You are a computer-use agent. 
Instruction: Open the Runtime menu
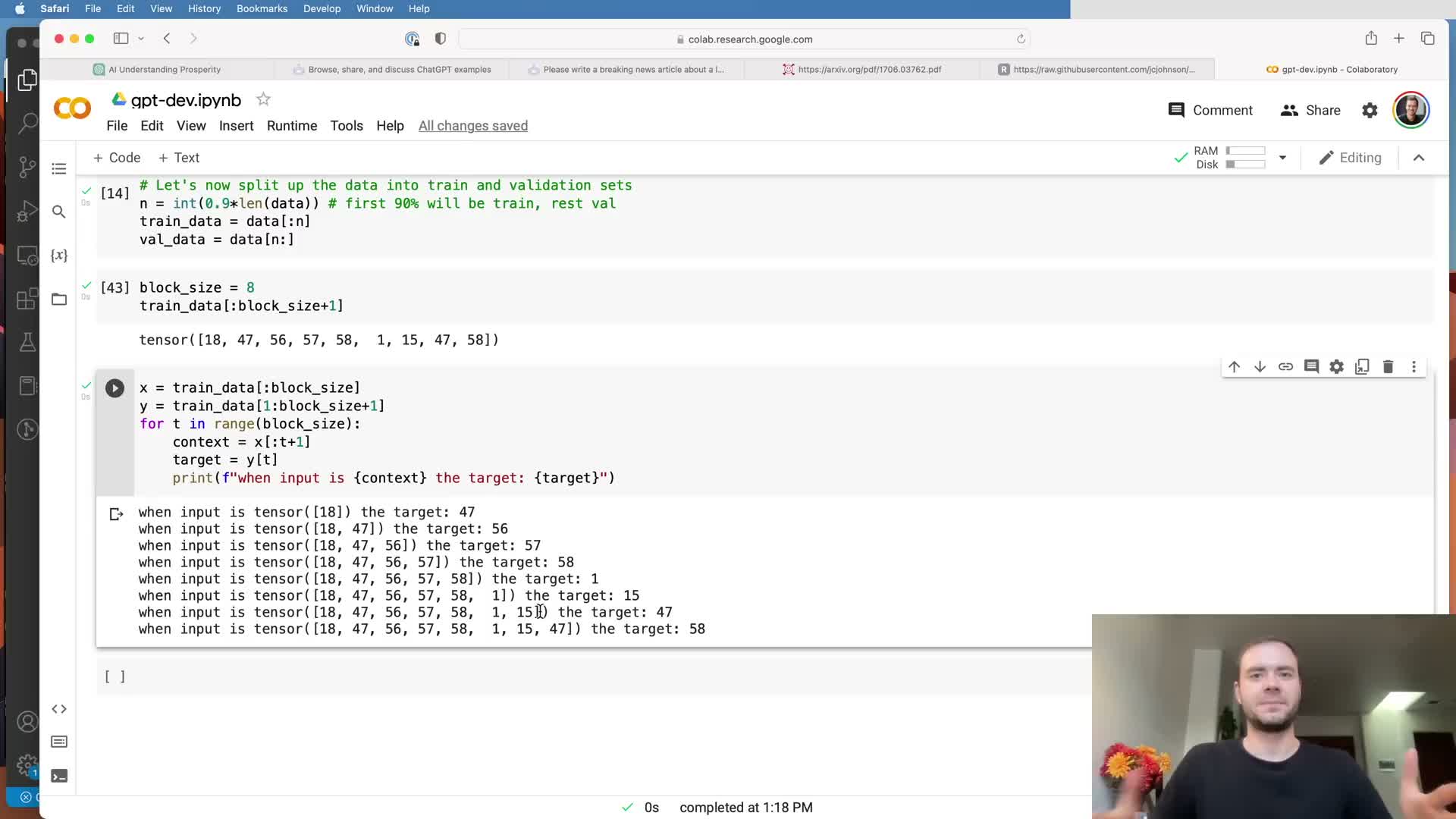tap(291, 126)
